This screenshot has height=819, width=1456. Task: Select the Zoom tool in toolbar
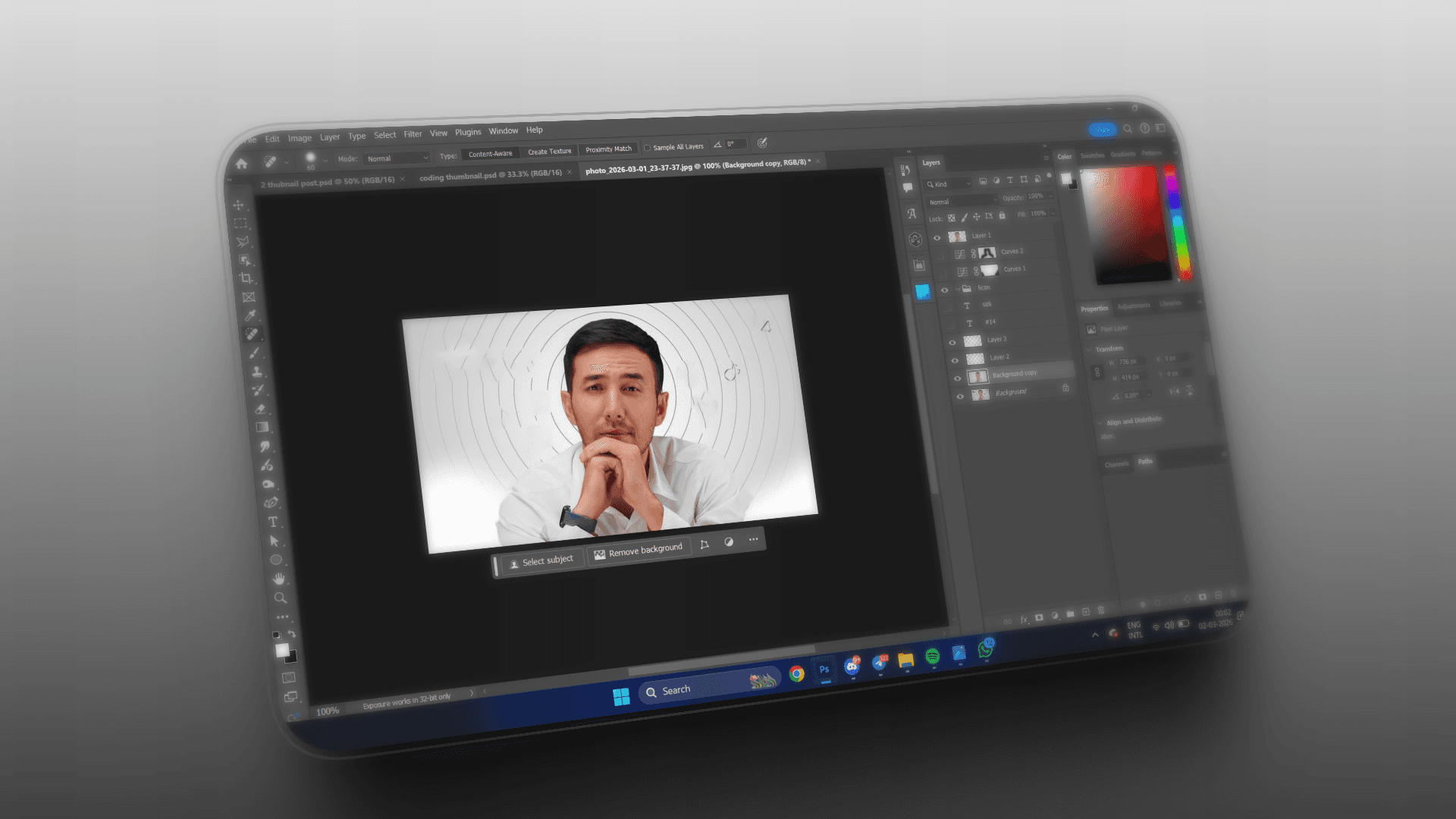click(x=281, y=598)
